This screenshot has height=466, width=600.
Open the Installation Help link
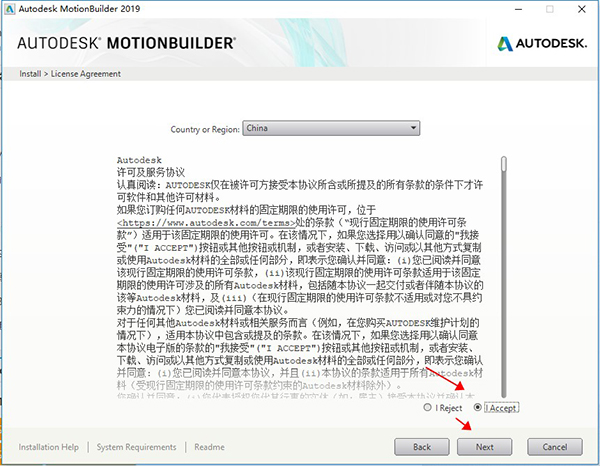[49, 447]
